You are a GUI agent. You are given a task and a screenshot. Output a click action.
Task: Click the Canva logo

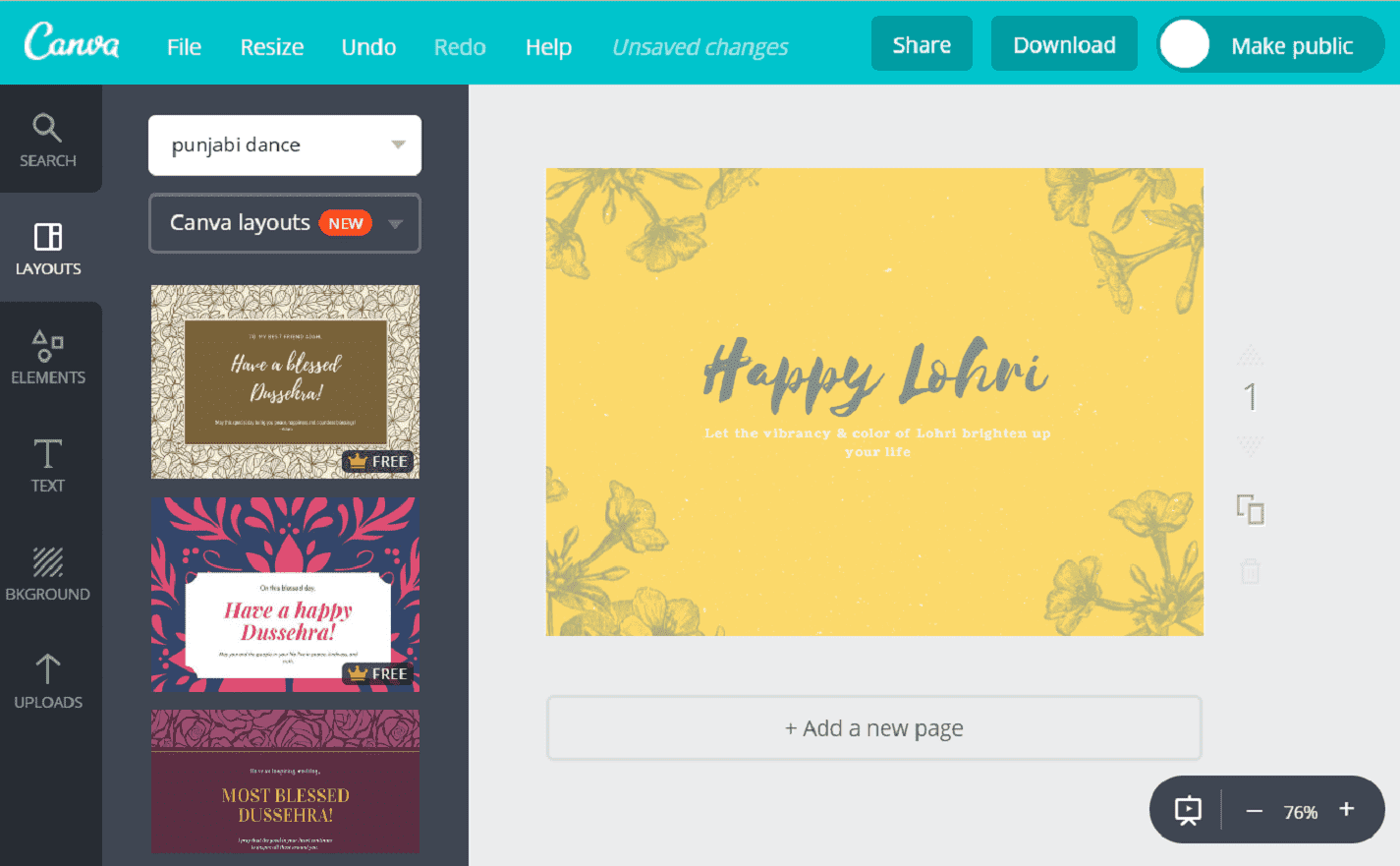coord(72,42)
